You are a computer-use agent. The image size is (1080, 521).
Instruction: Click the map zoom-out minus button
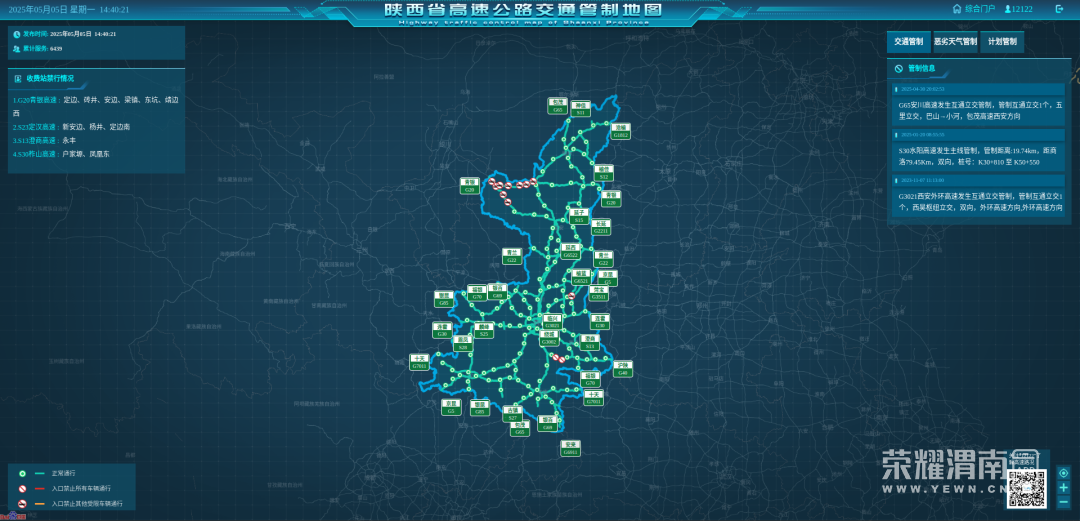coord(1063,502)
